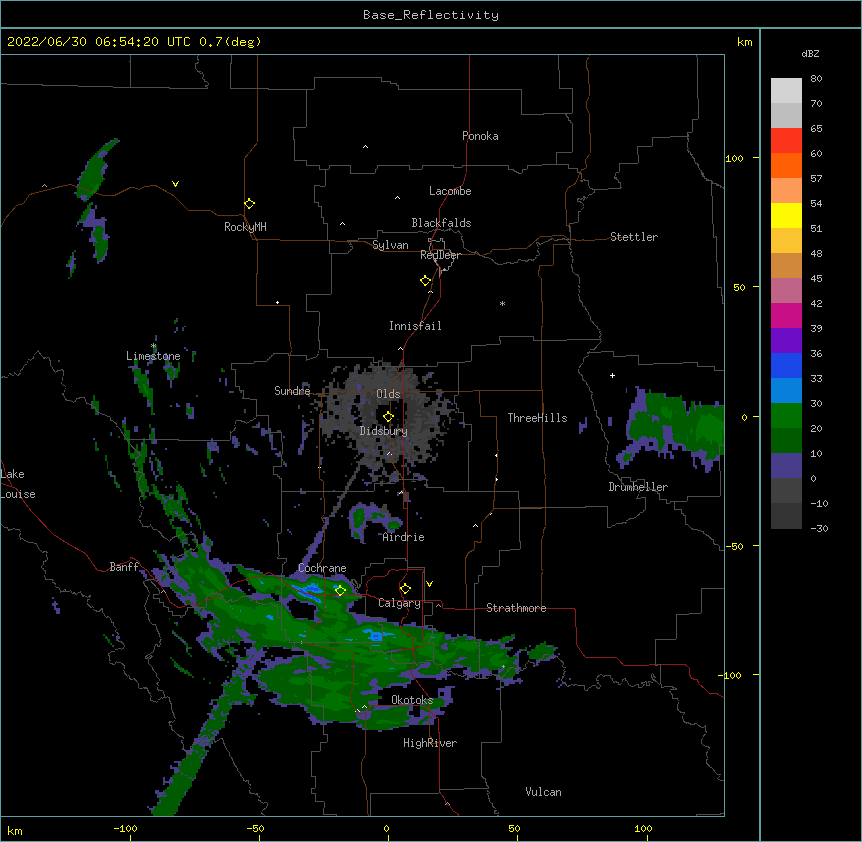Click the -100 tick on bottom axis
This screenshot has height=842, width=862.
tap(126, 828)
